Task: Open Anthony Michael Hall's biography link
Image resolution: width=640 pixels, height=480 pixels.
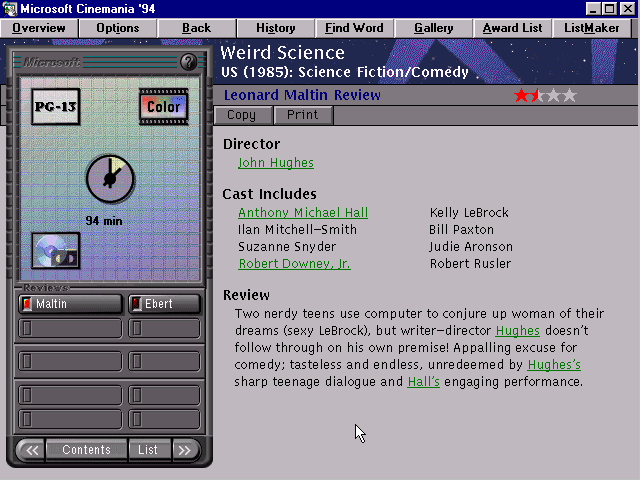Action: point(303,213)
